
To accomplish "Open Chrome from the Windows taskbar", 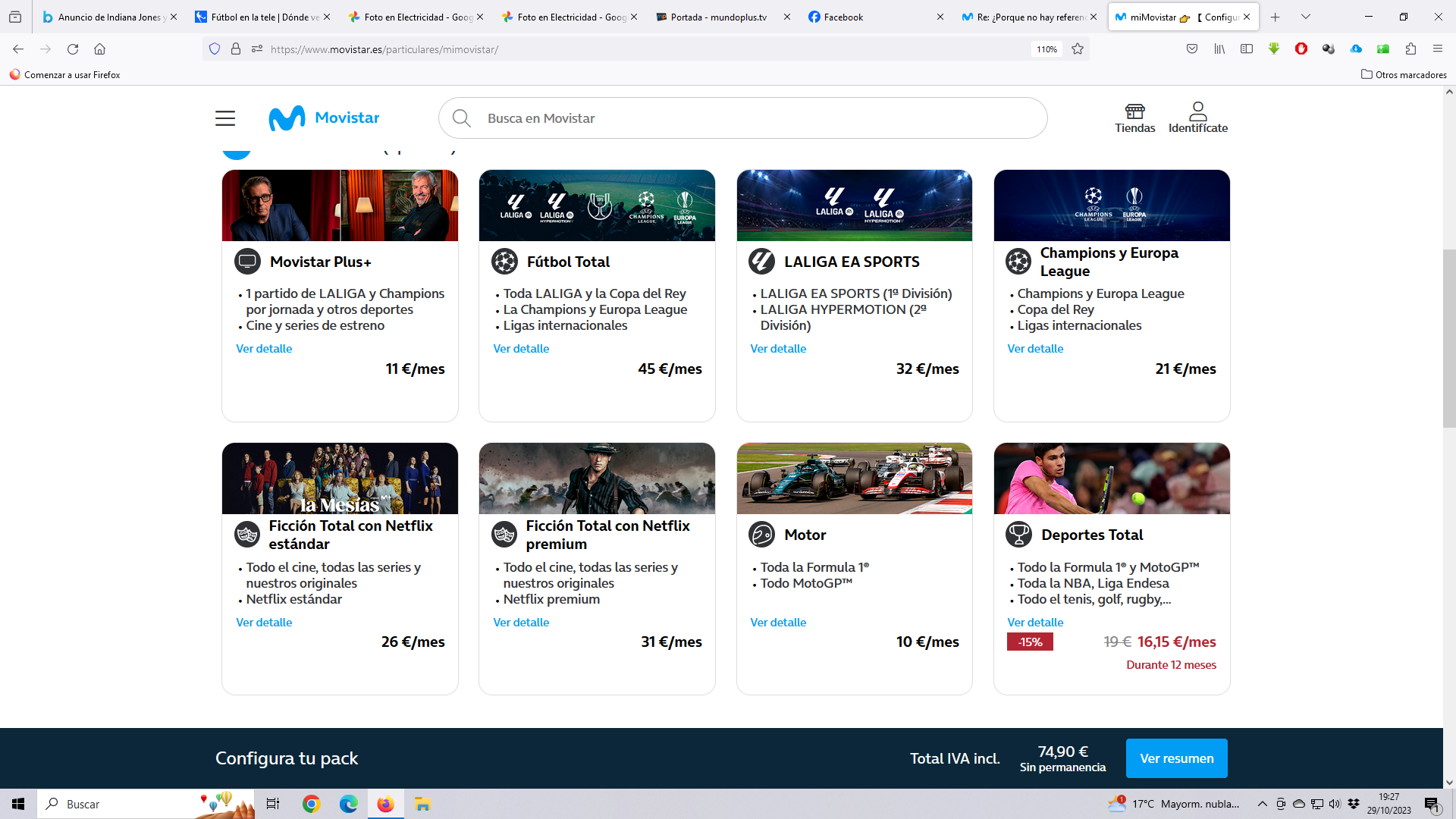I will pyautogui.click(x=312, y=804).
